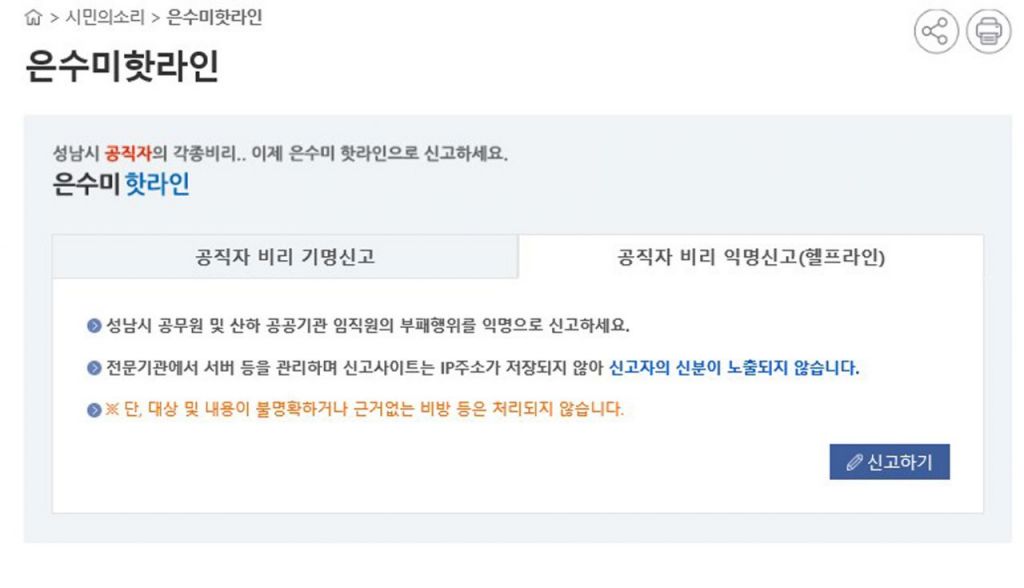The image size is (1024, 588).
Task: Click the pencil icon on the 신고하기 button
Action: pos(854,463)
